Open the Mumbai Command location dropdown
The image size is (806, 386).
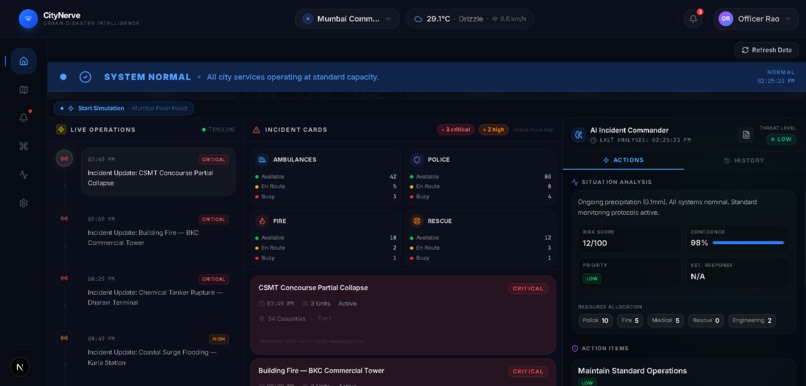click(347, 19)
